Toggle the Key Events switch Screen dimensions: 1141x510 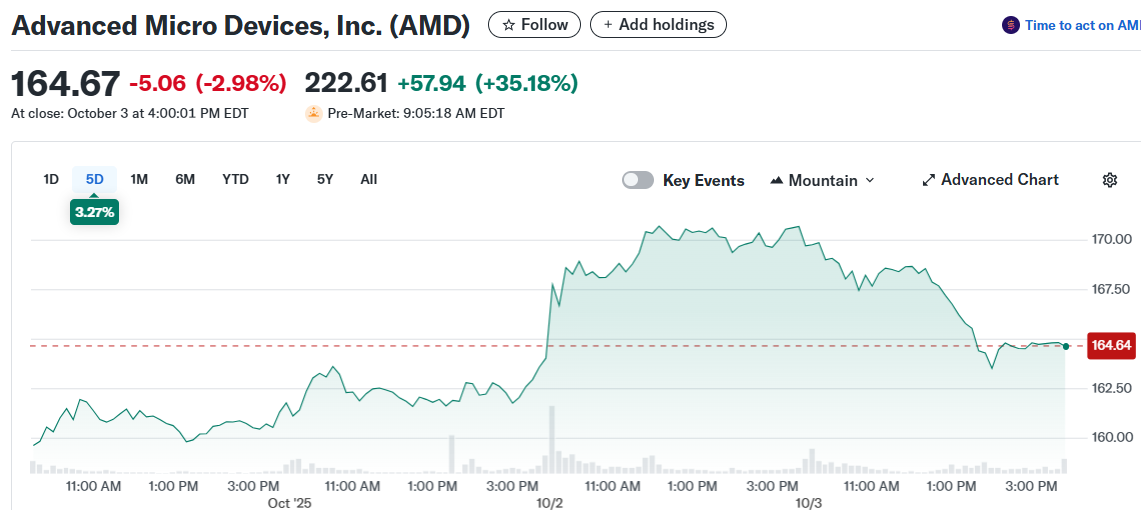point(637,180)
